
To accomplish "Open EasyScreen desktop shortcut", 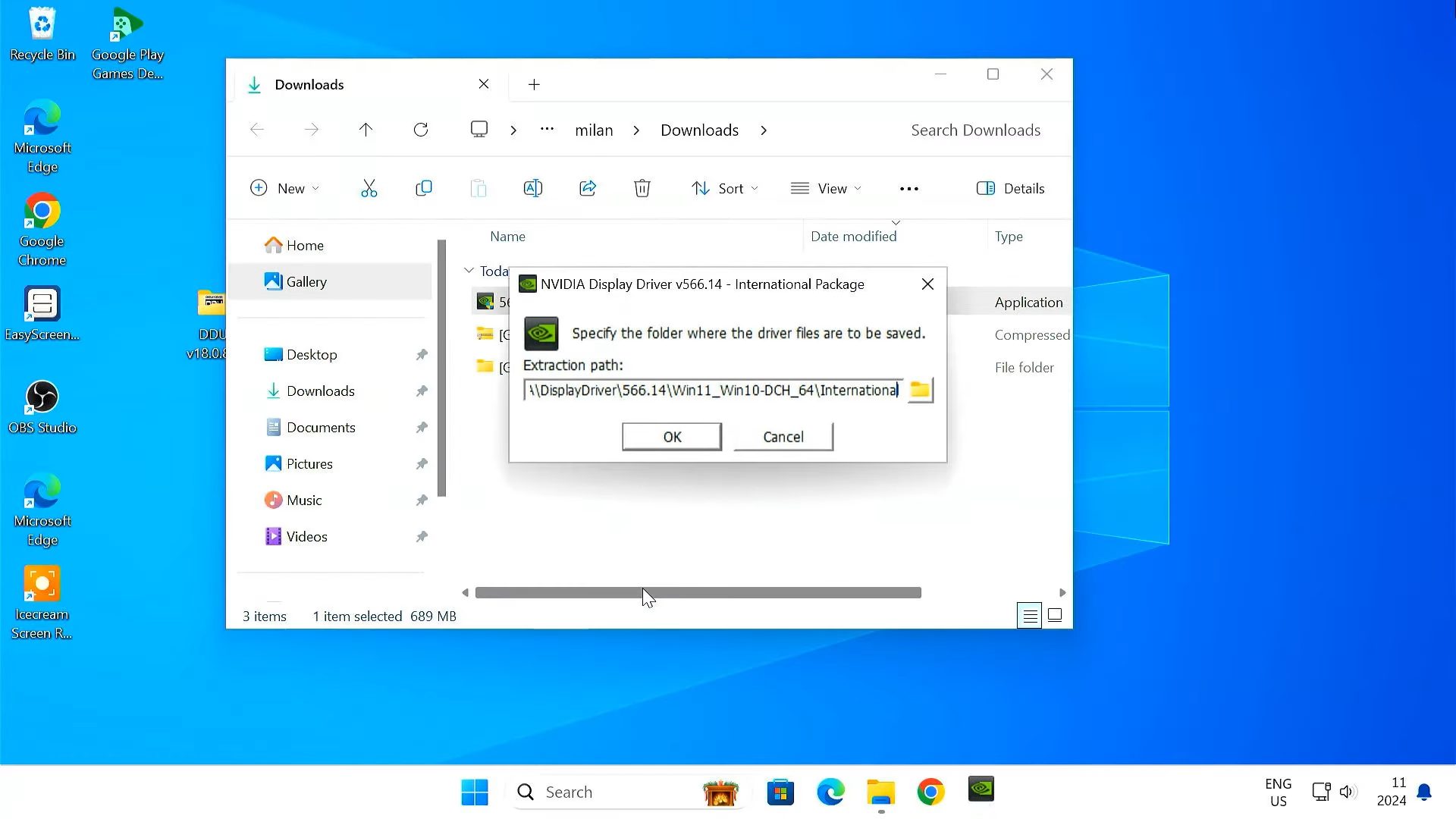I will pyautogui.click(x=42, y=314).
